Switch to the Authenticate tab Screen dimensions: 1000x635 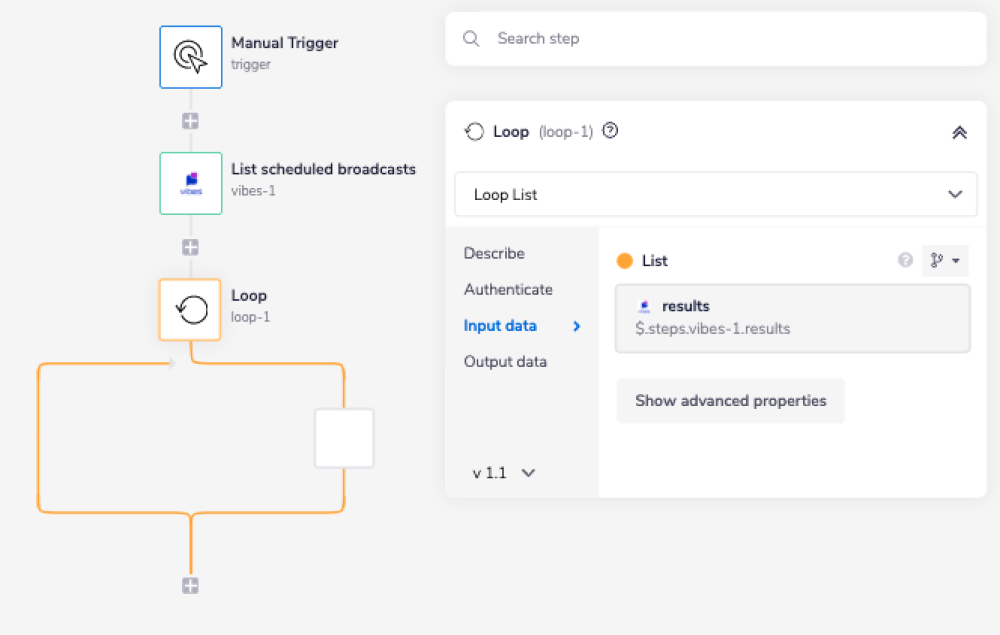[x=508, y=289]
